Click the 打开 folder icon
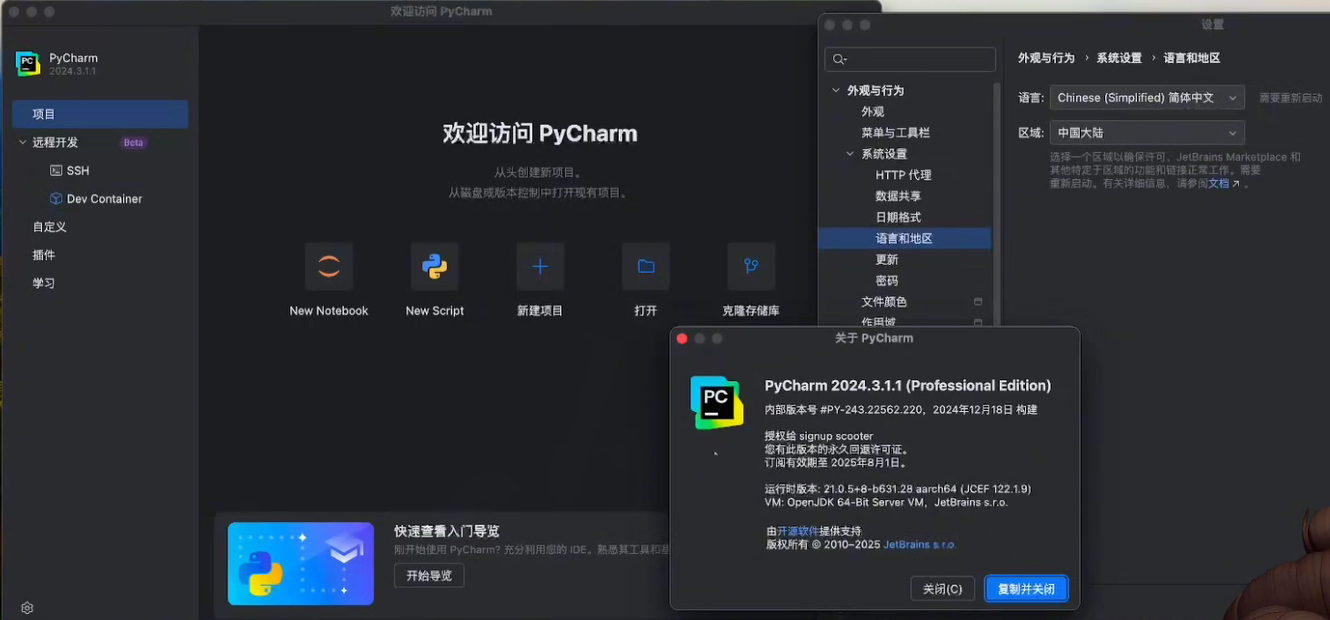Screen dimensions: 1330x620 pyautogui.click(x=646, y=267)
